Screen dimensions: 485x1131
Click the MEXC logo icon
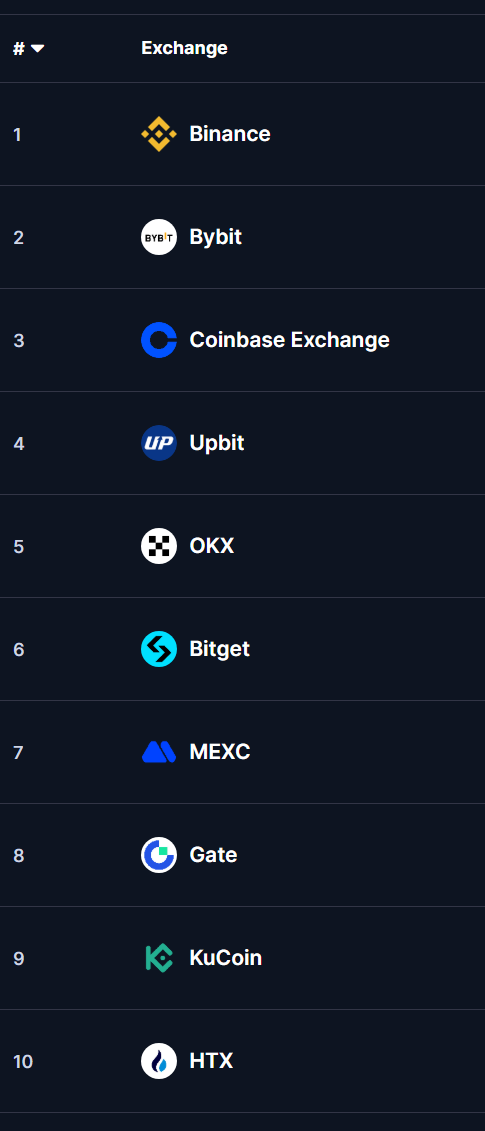pyautogui.click(x=159, y=752)
